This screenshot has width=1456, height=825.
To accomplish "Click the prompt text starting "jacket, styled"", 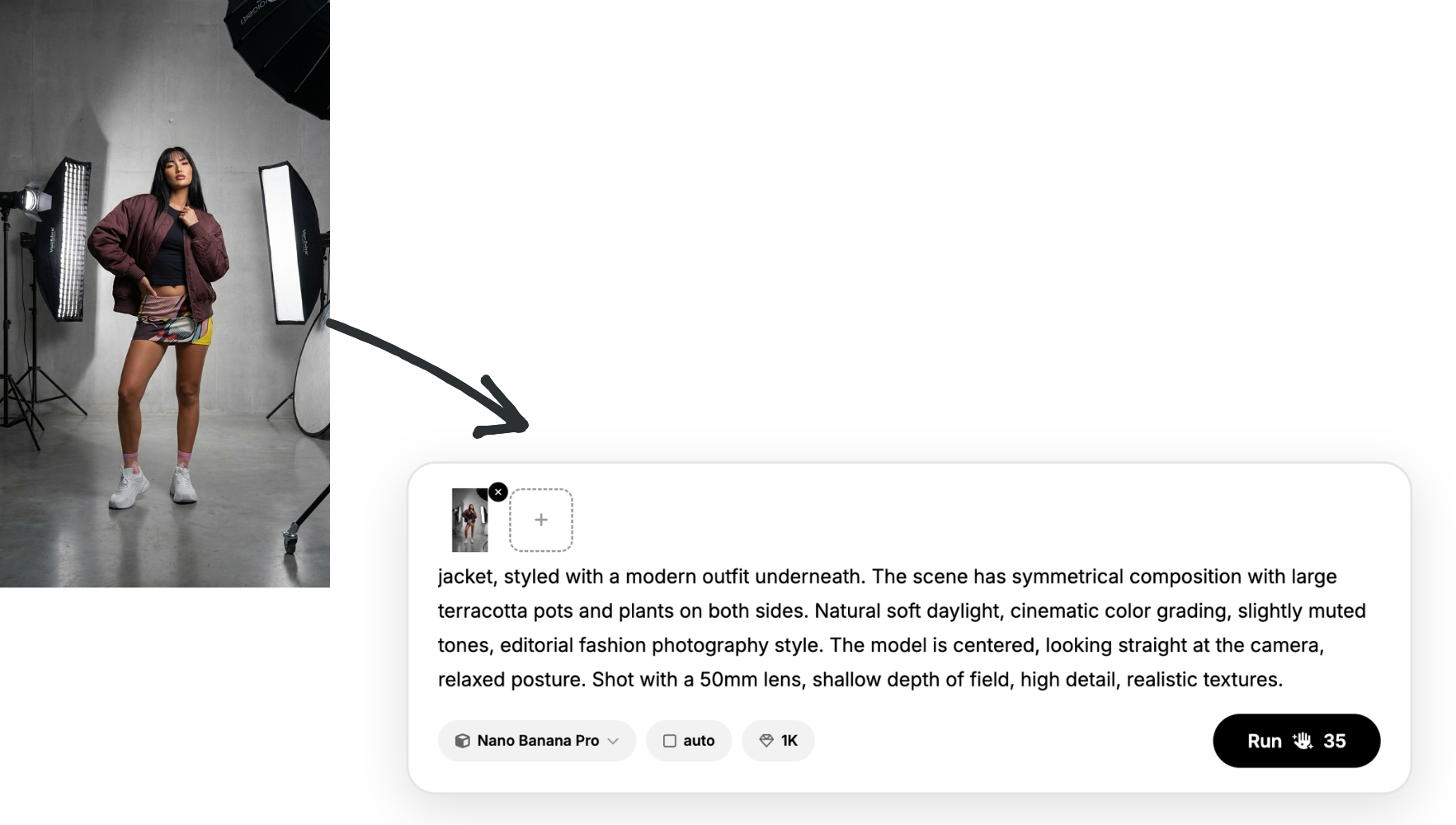I will pyautogui.click(x=902, y=628).
